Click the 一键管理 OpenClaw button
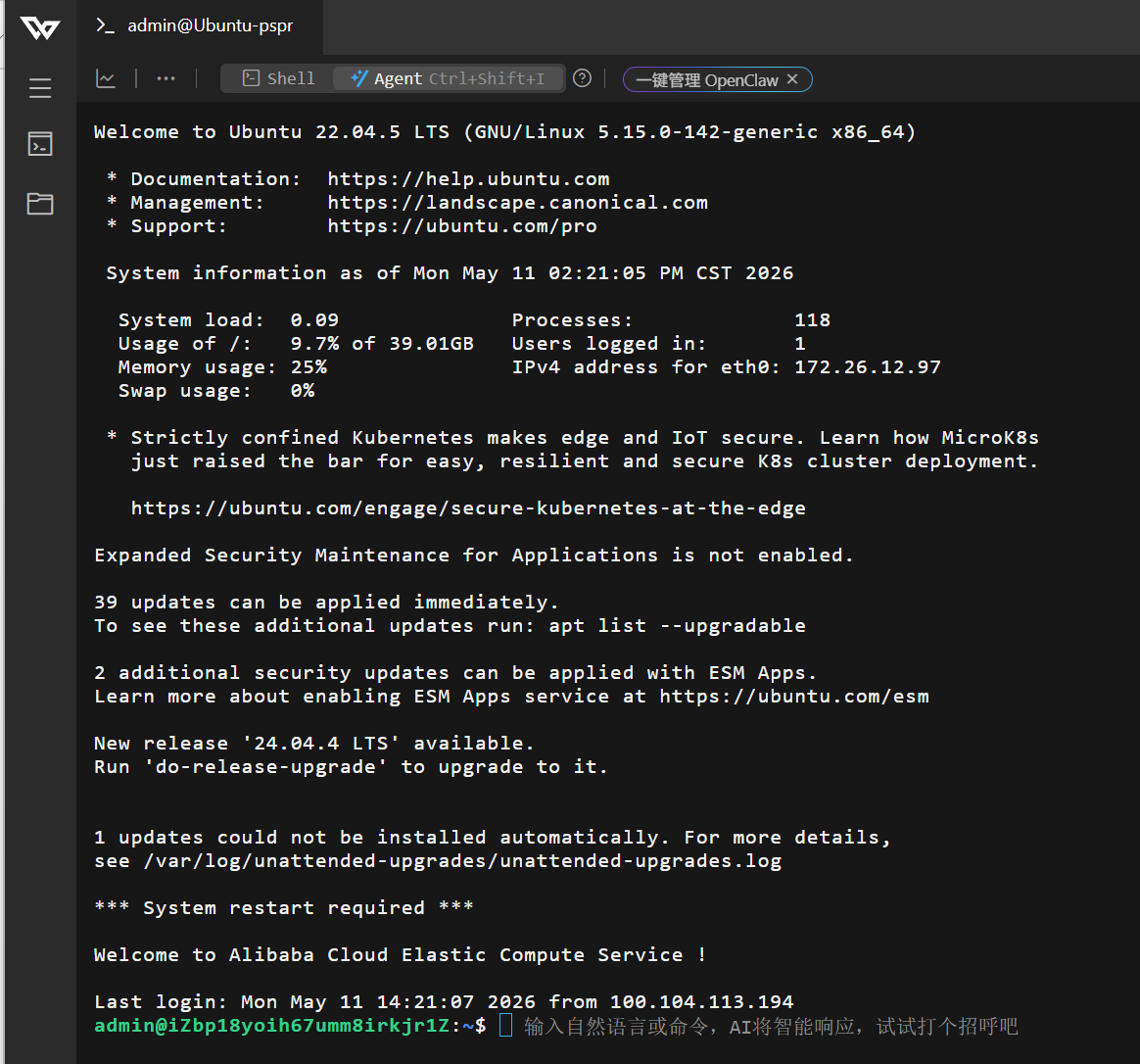The width and height of the screenshot is (1140, 1064). 707,80
